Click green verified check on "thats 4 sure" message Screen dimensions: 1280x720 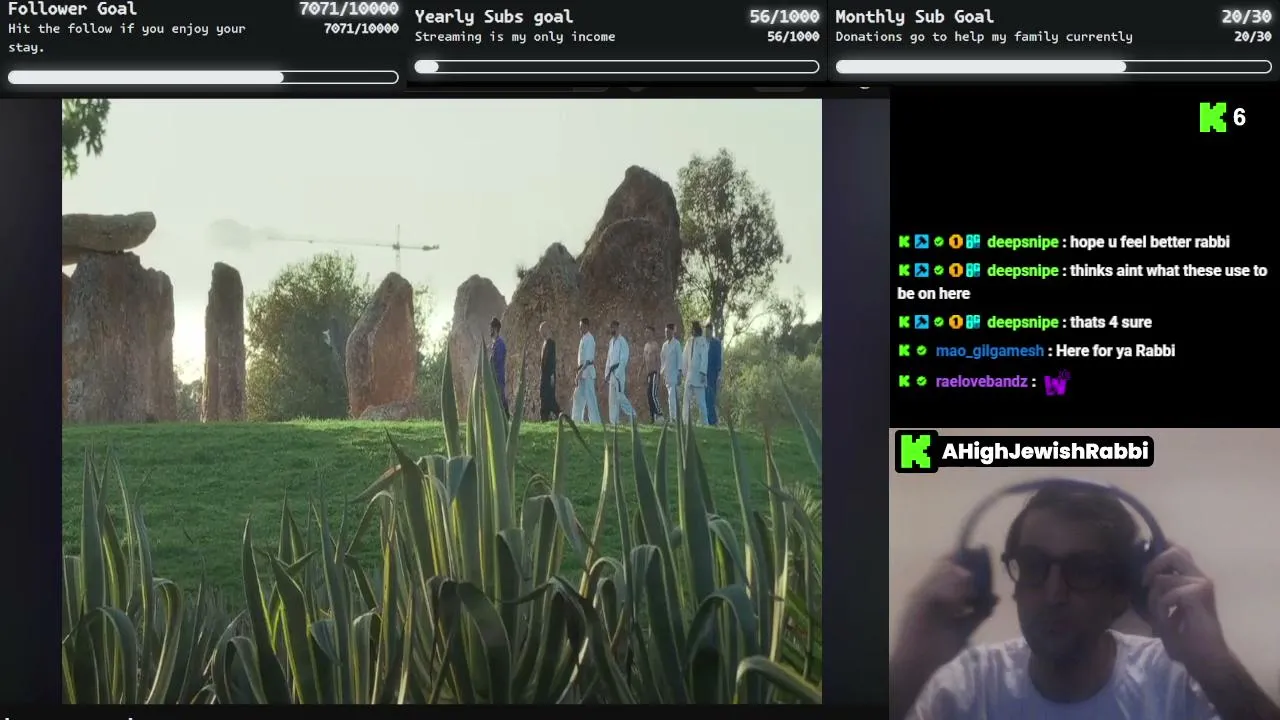pos(938,322)
